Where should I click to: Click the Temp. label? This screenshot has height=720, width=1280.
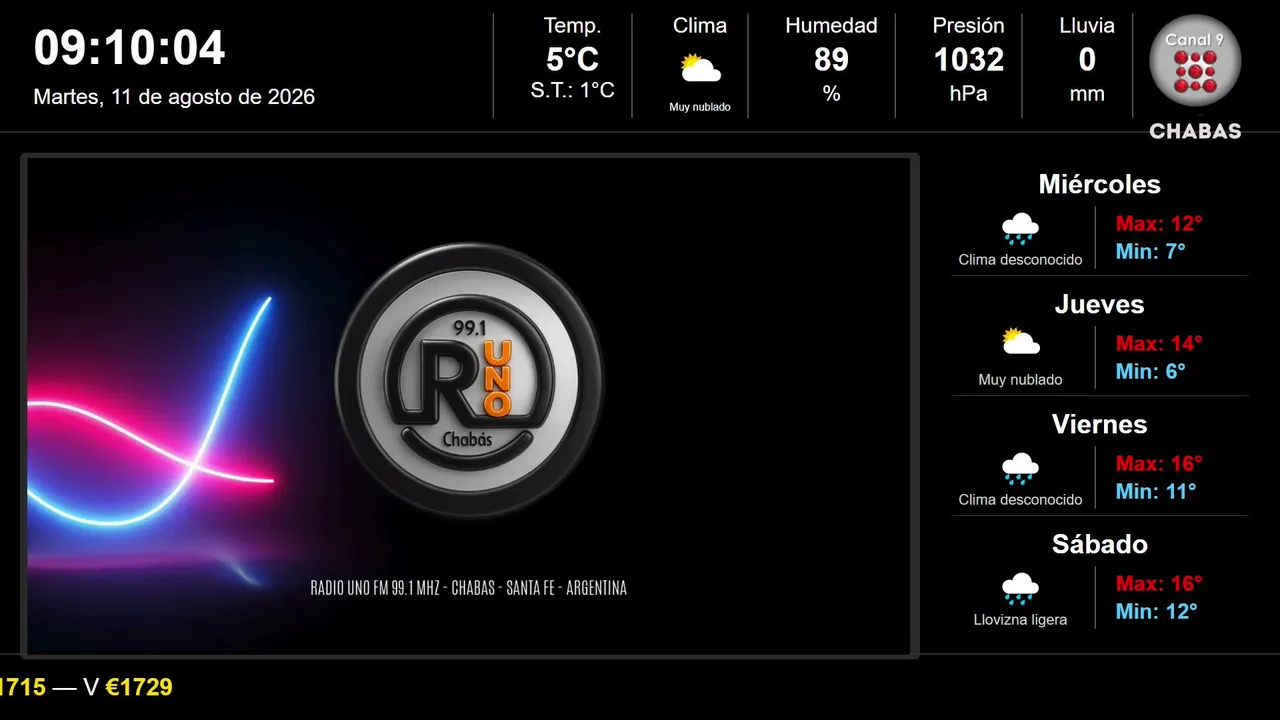(572, 26)
